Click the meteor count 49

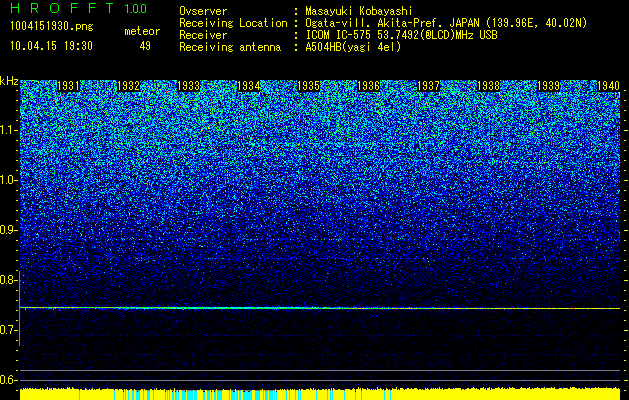[x=145, y=46]
